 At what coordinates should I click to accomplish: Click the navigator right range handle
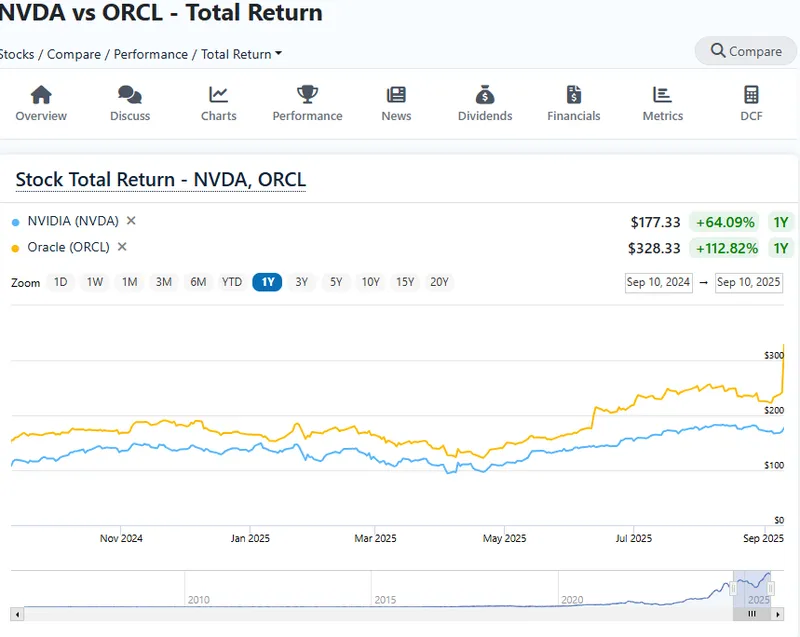[771, 589]
